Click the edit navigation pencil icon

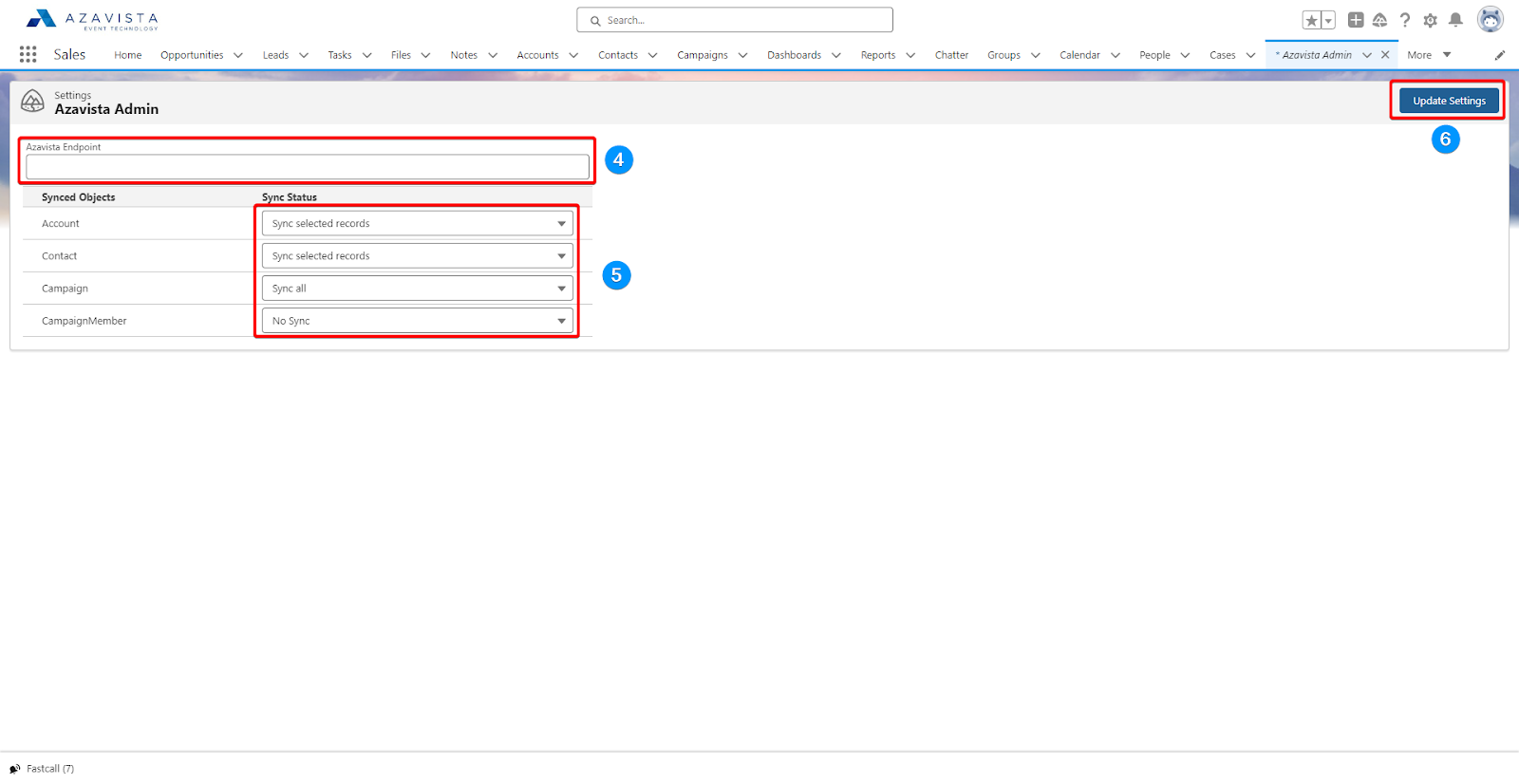tap(1500, 55)
